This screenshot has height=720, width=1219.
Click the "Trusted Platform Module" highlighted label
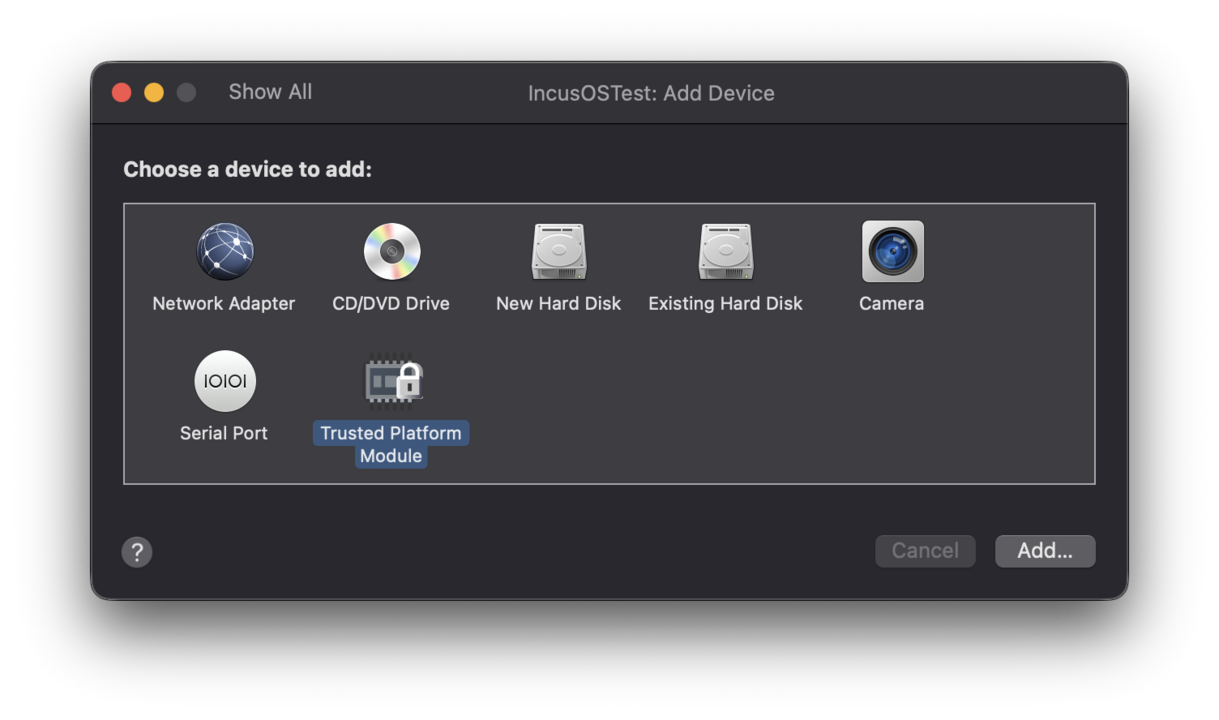coord(391,444)
